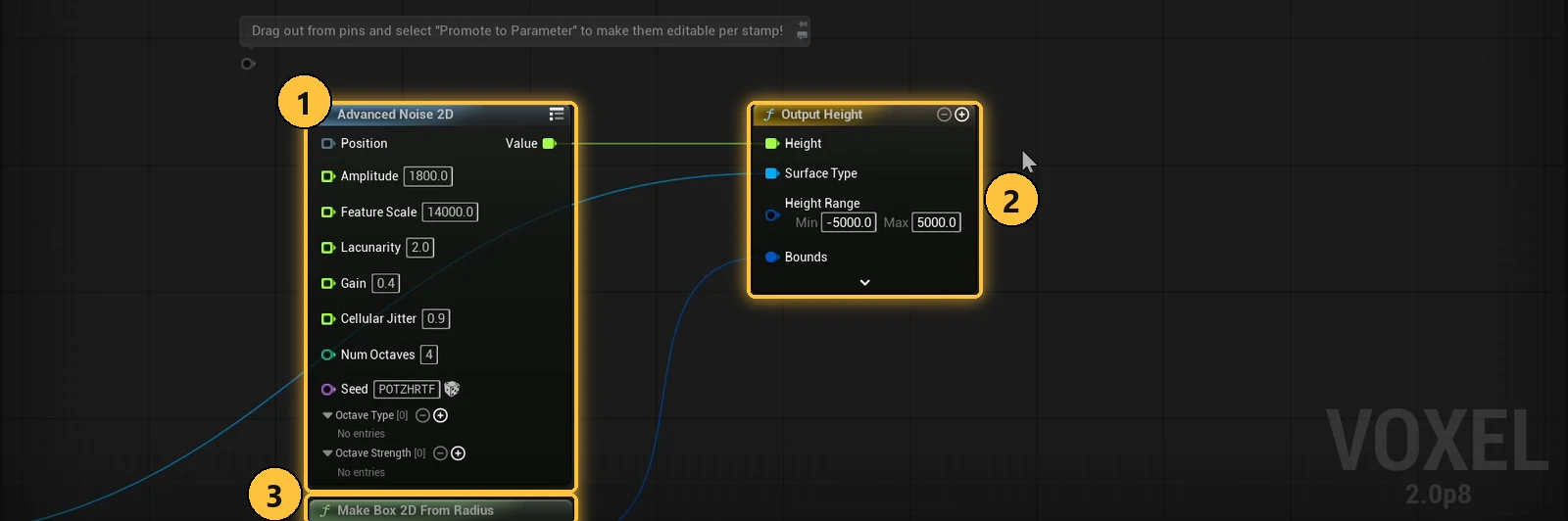This screenshot has width=1568, height=521.
Task: Click the Lacunarity value field 2.0
Action: click(420, 248)
